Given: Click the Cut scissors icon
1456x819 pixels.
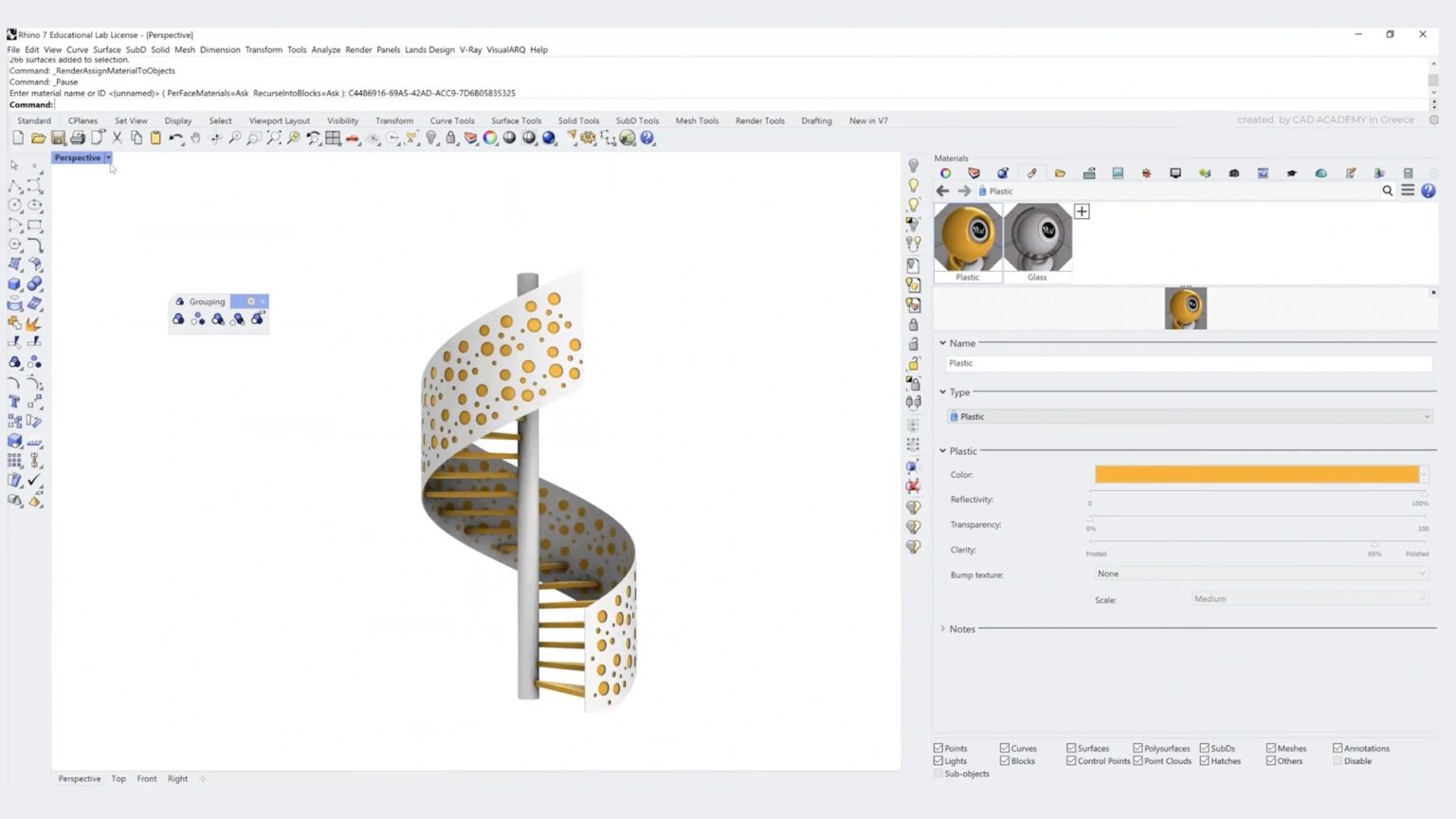Looking at the screenshot, I should (x=118, y=138).
